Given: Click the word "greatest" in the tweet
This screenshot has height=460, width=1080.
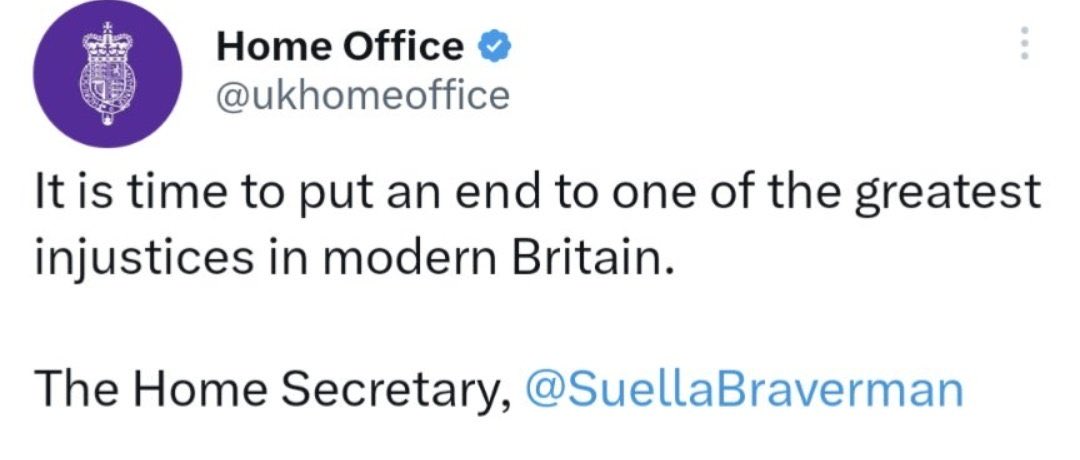Looking at the screenshot, I should (x=947, y=194).
